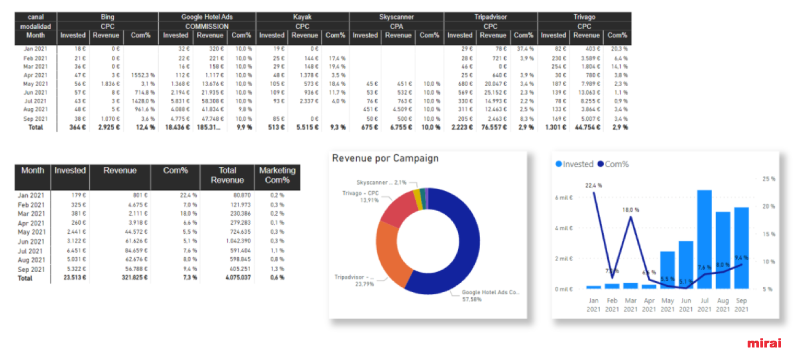Click the Skyscanner 2,1% donut label
This screenshot has width=800, height=360.
pos(381,182)
